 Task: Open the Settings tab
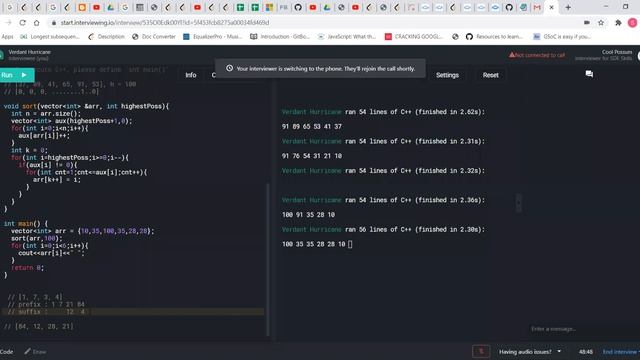point(447,75)
